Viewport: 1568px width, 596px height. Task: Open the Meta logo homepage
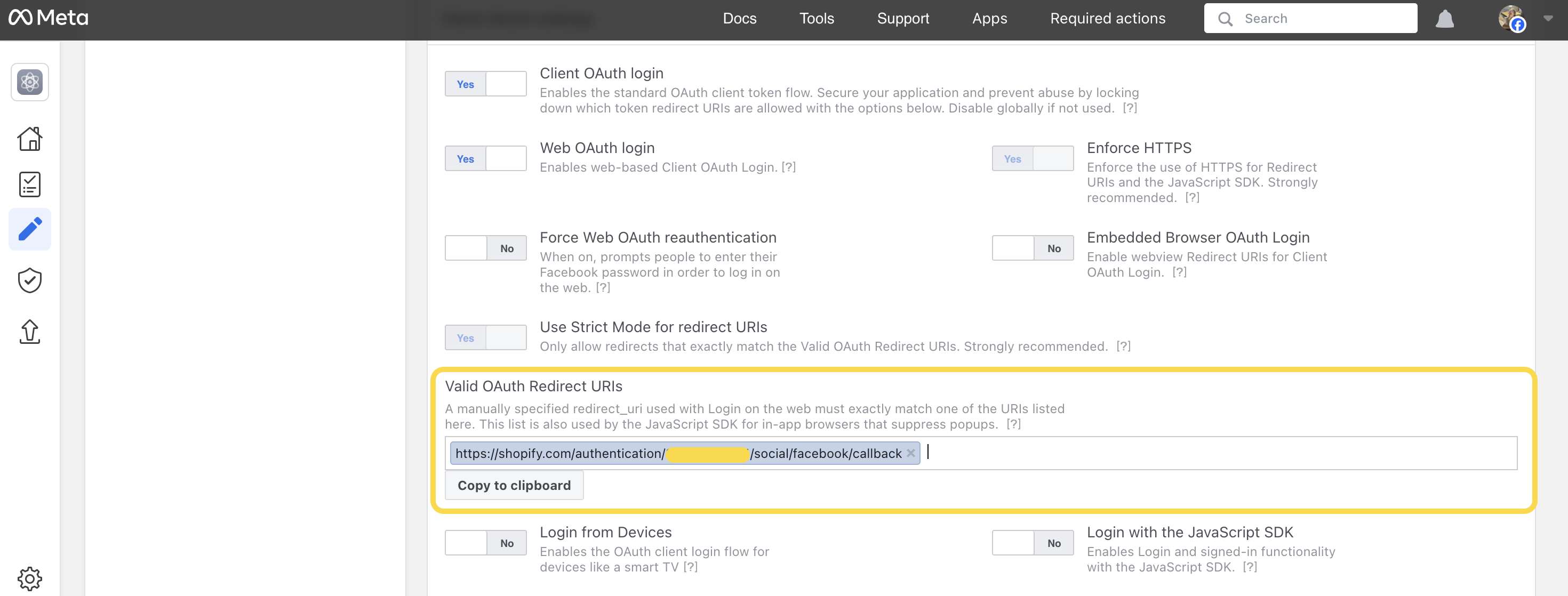pos(47,18)
